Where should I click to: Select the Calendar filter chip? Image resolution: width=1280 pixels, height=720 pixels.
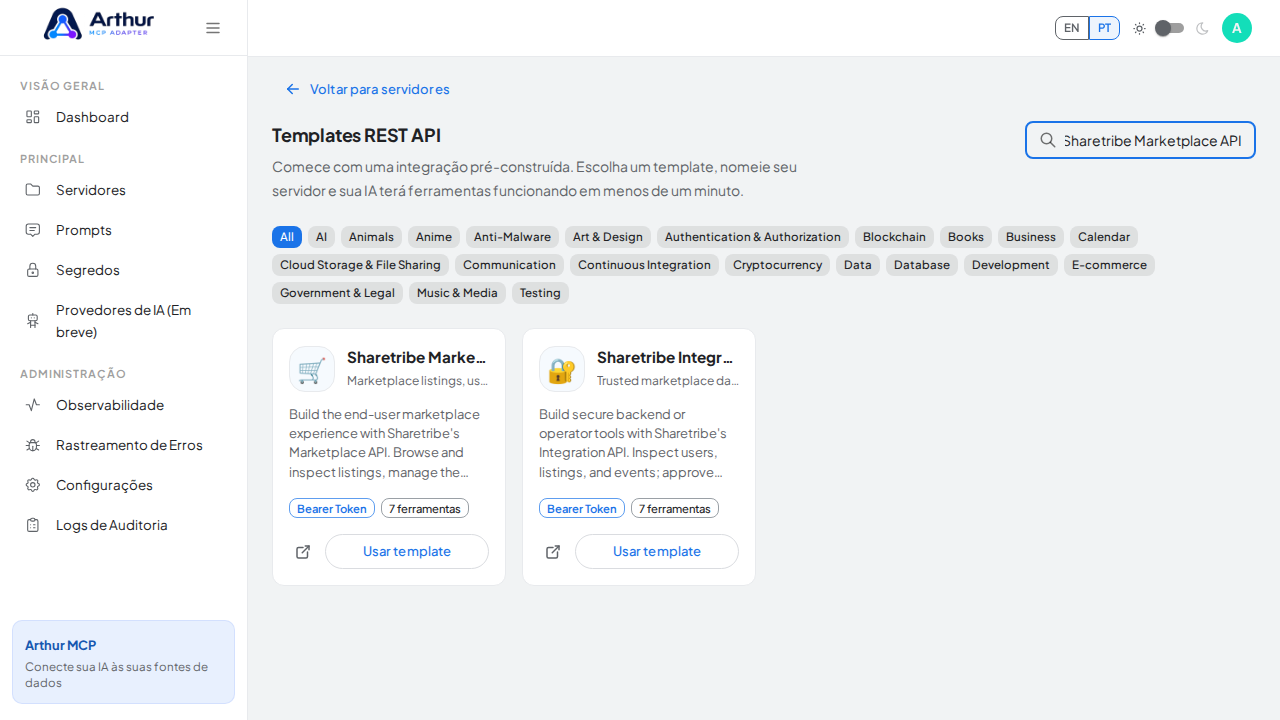tap(1104, 237)
